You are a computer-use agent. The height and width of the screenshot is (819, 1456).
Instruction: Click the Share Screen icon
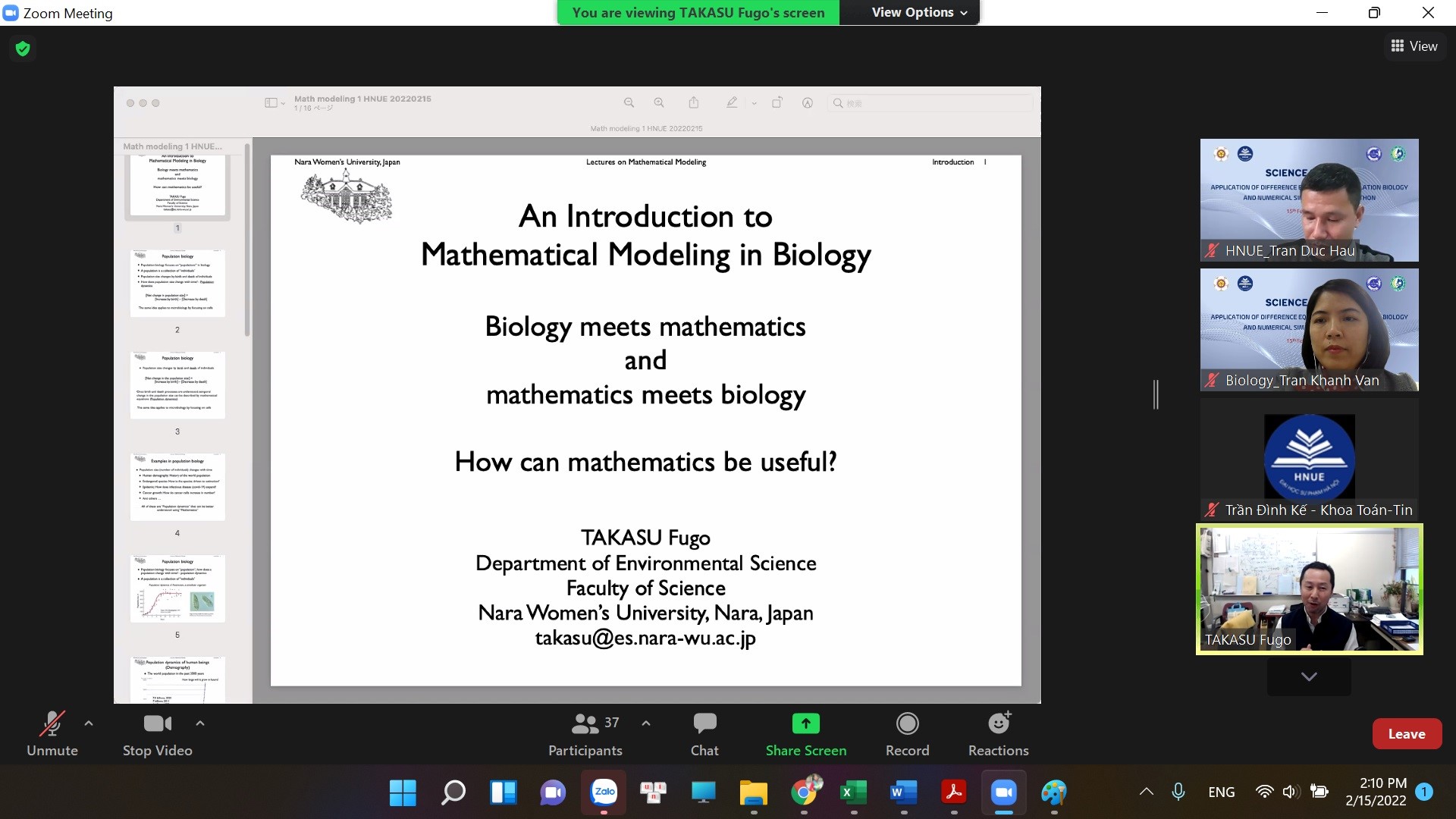(805, 724)
